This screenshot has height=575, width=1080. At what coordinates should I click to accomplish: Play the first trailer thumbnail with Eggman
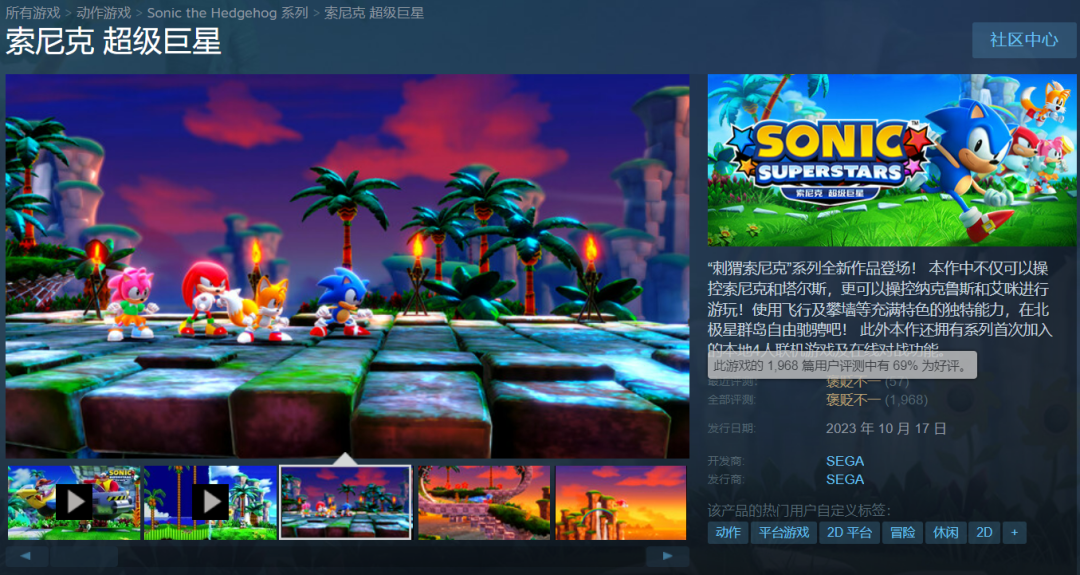coord(74,503)
